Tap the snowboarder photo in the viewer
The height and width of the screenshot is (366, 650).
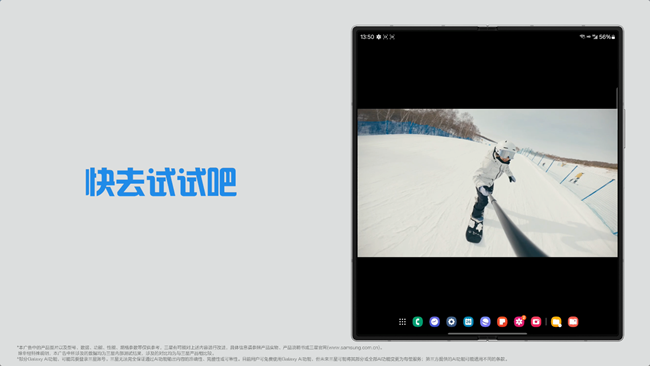pyautogui.click(x=488, y=183)
